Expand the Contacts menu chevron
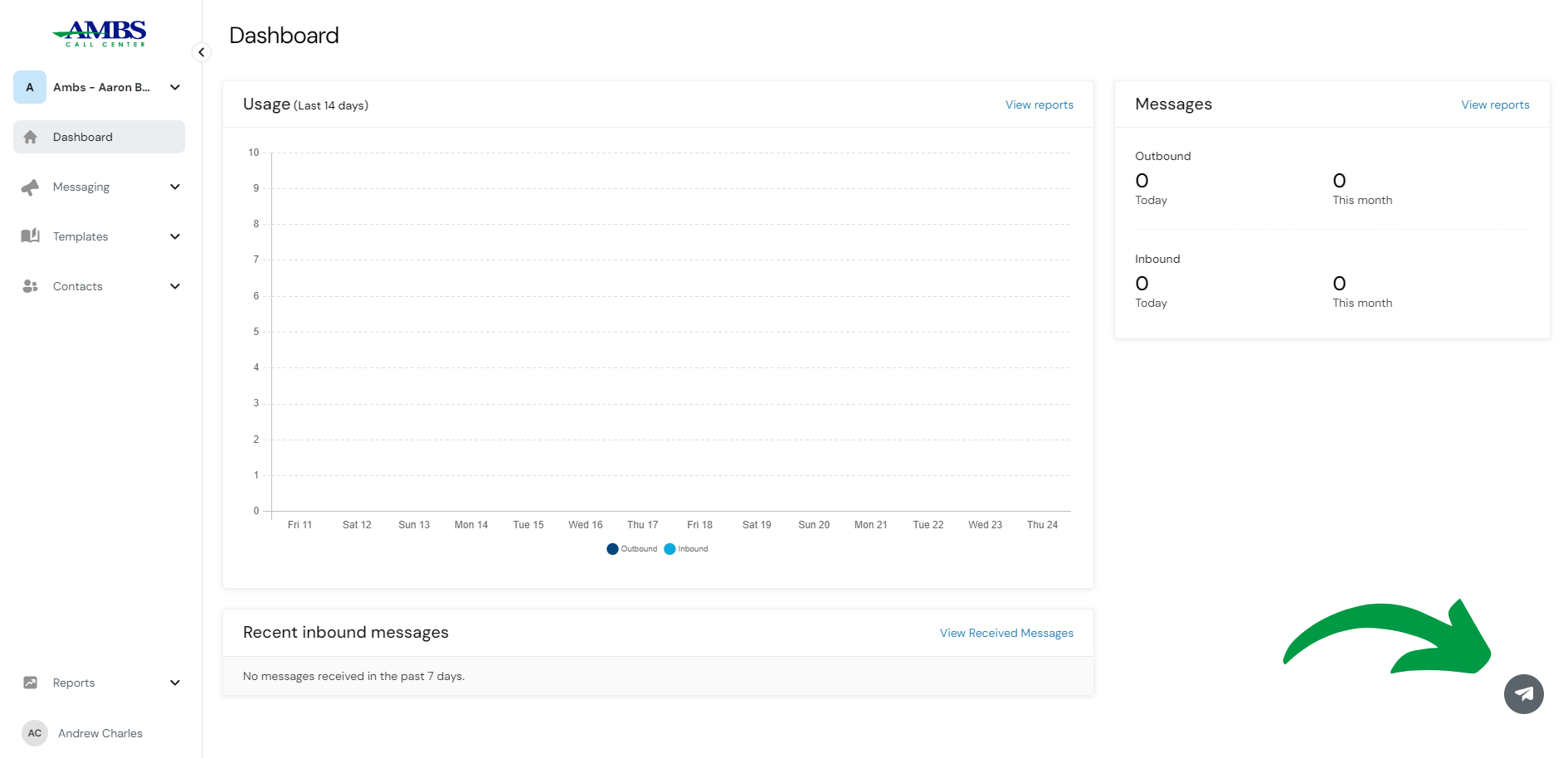The image size is (1568, 758). pyautogui.click(x=175, y=286)
